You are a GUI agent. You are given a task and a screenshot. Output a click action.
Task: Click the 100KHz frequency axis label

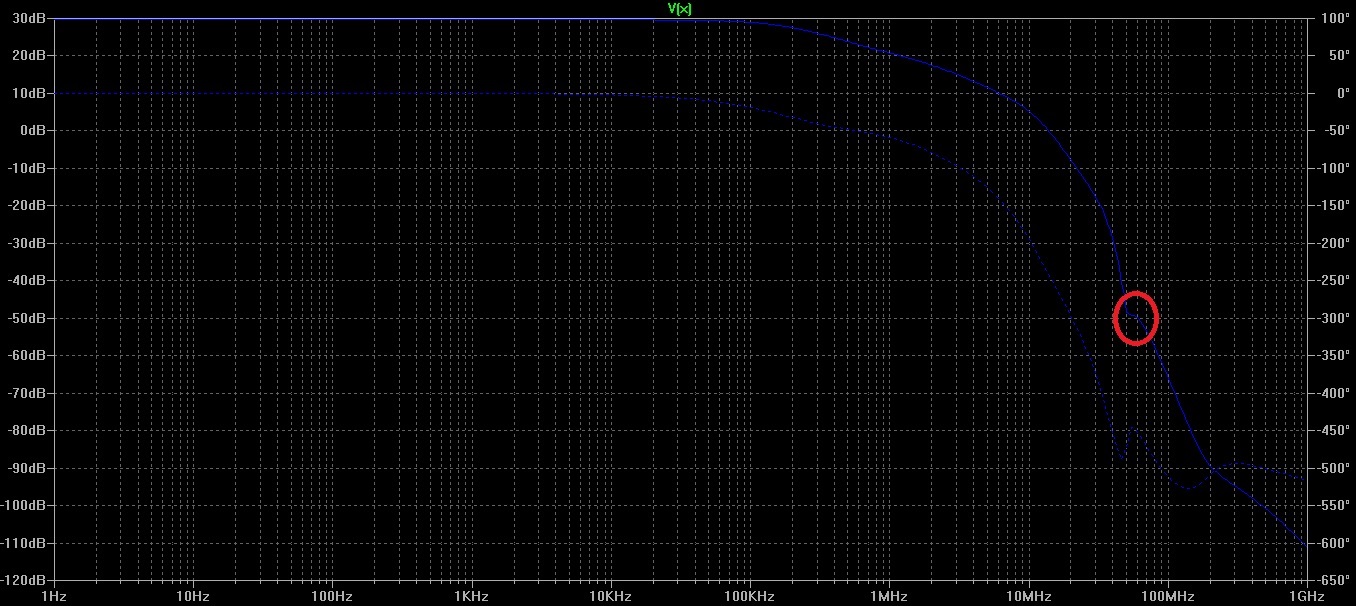[x=750, y=596]
